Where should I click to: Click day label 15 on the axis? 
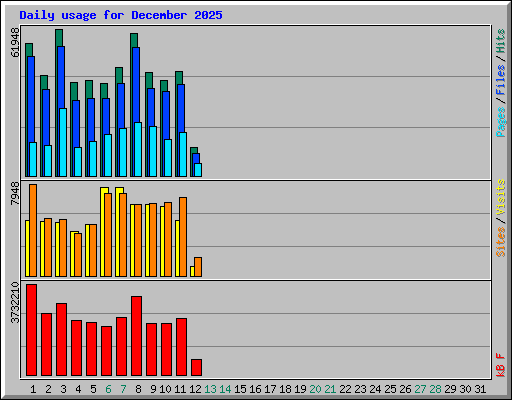coord(240,389)
